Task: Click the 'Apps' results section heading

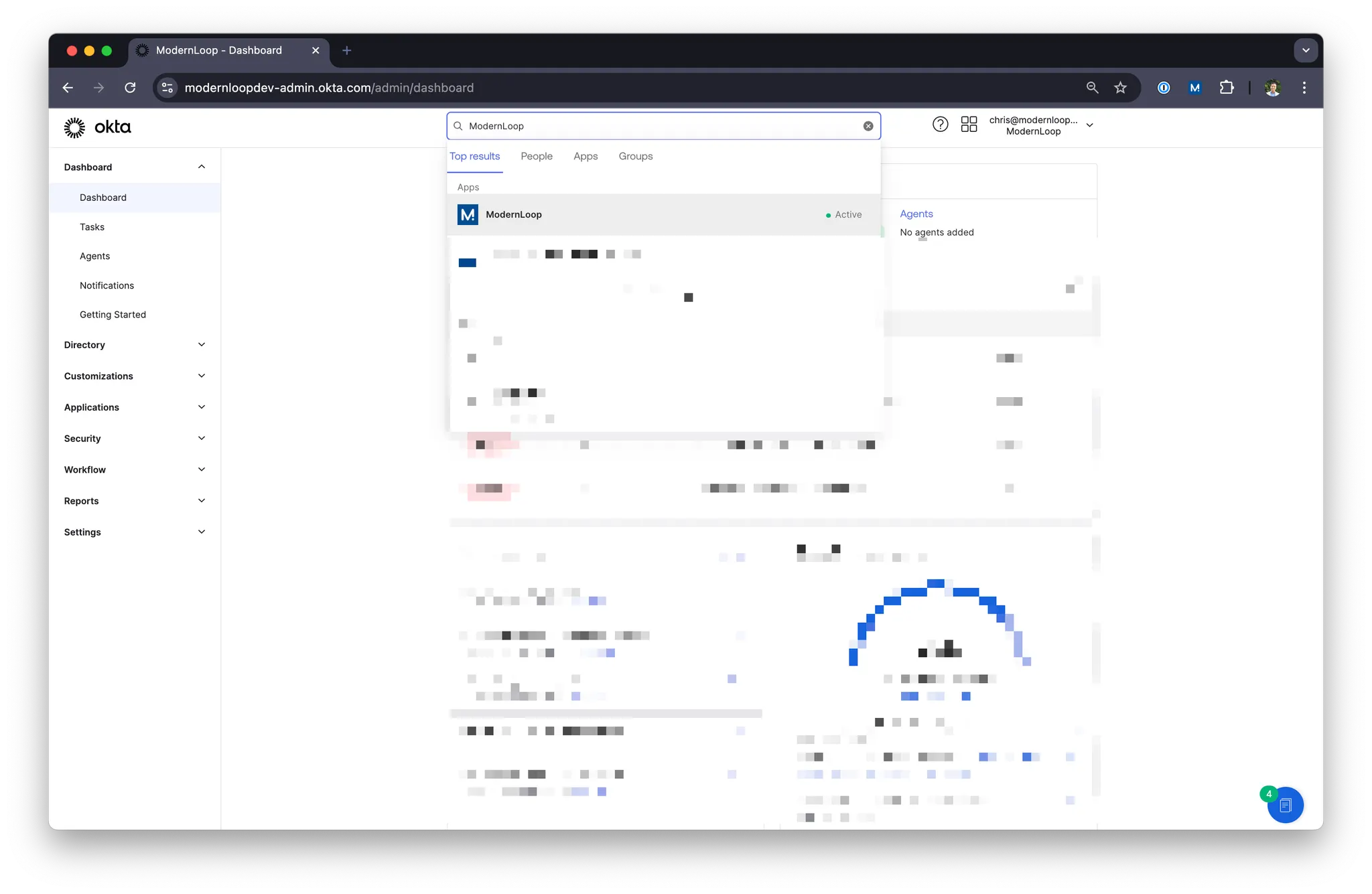Action: tap(468, 188)
